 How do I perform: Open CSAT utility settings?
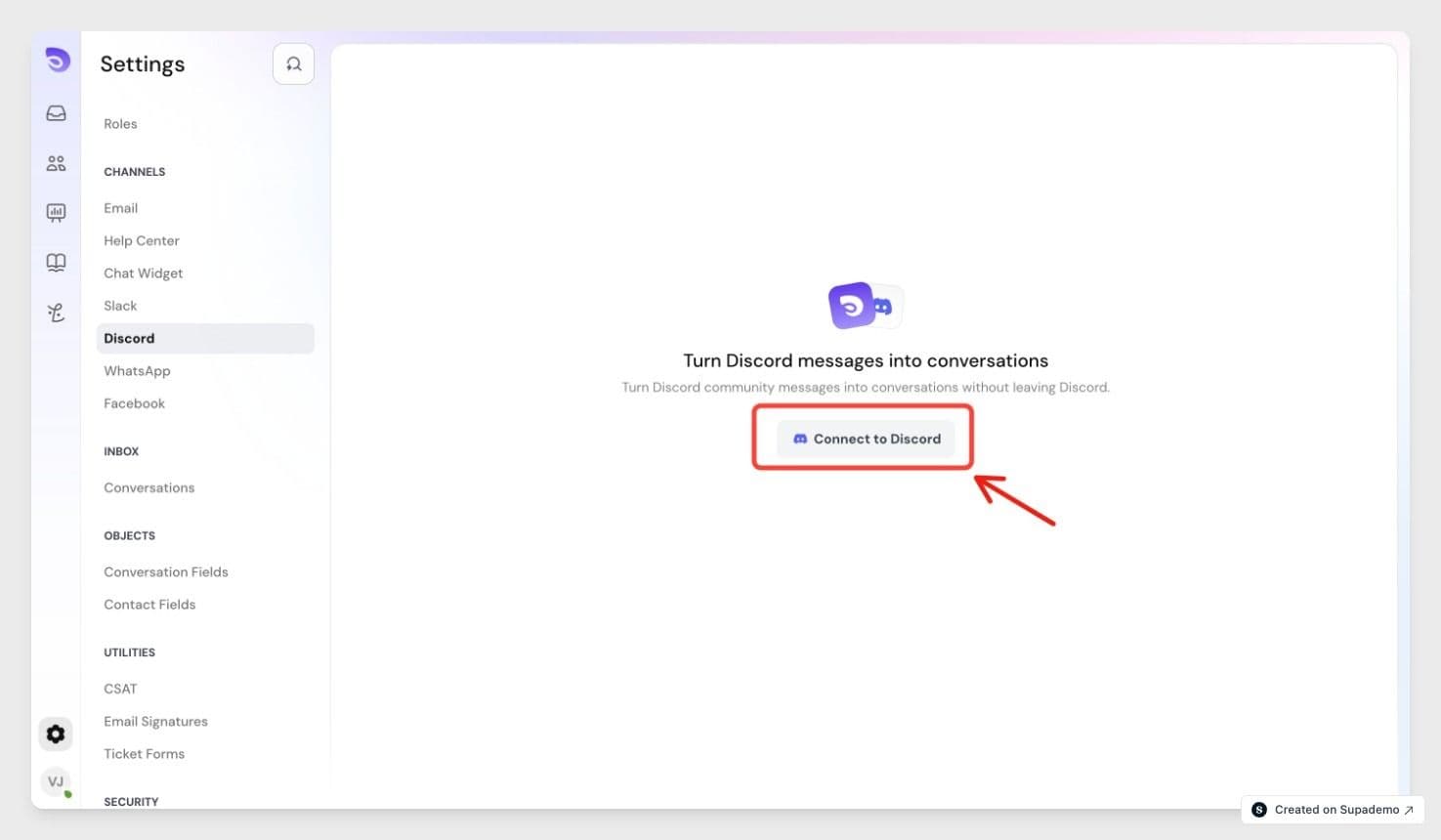(x=120, y=689)
